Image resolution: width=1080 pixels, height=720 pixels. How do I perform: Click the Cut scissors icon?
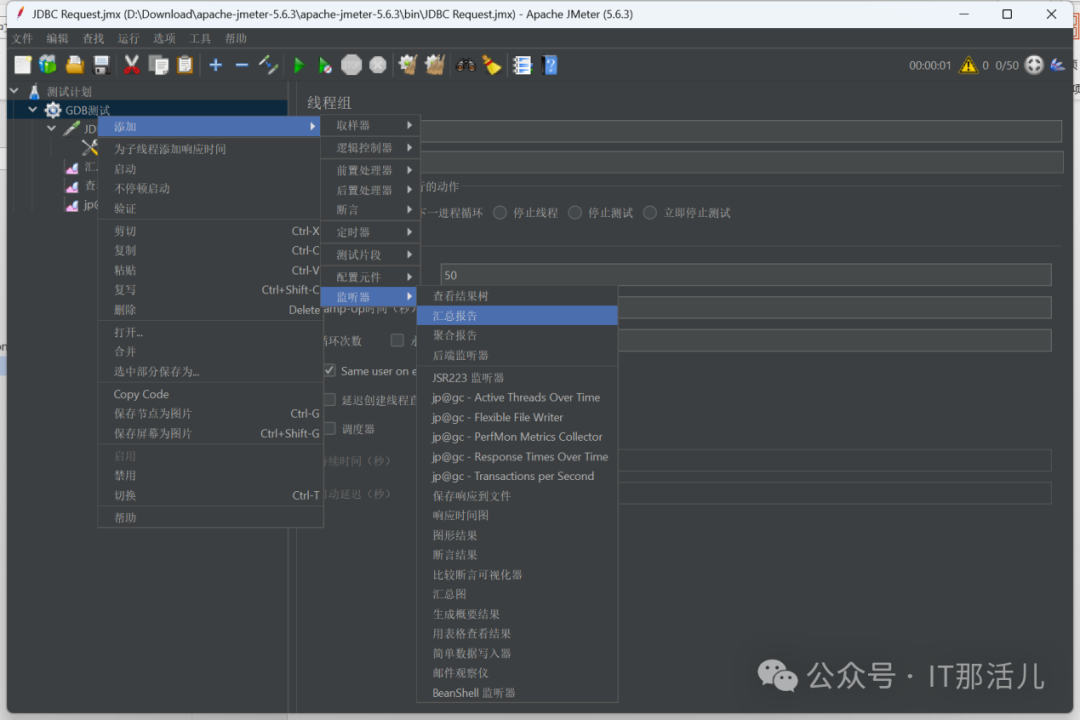pos(131,65)
